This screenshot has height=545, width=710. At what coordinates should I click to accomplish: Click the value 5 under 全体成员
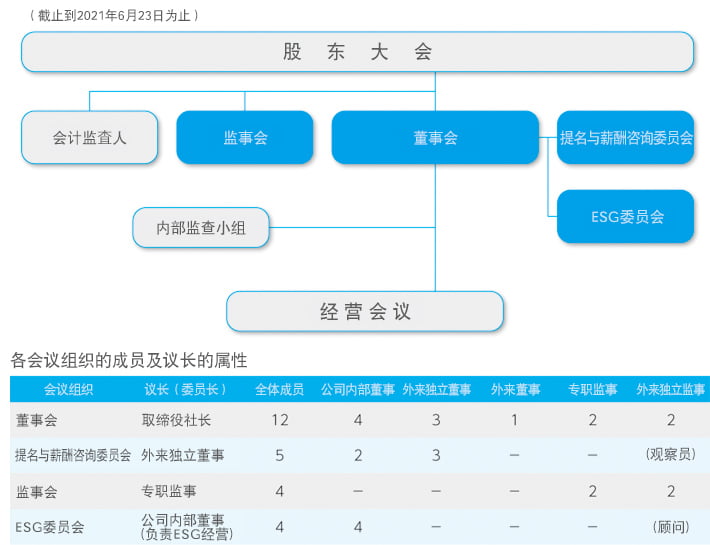coord(280,455)
